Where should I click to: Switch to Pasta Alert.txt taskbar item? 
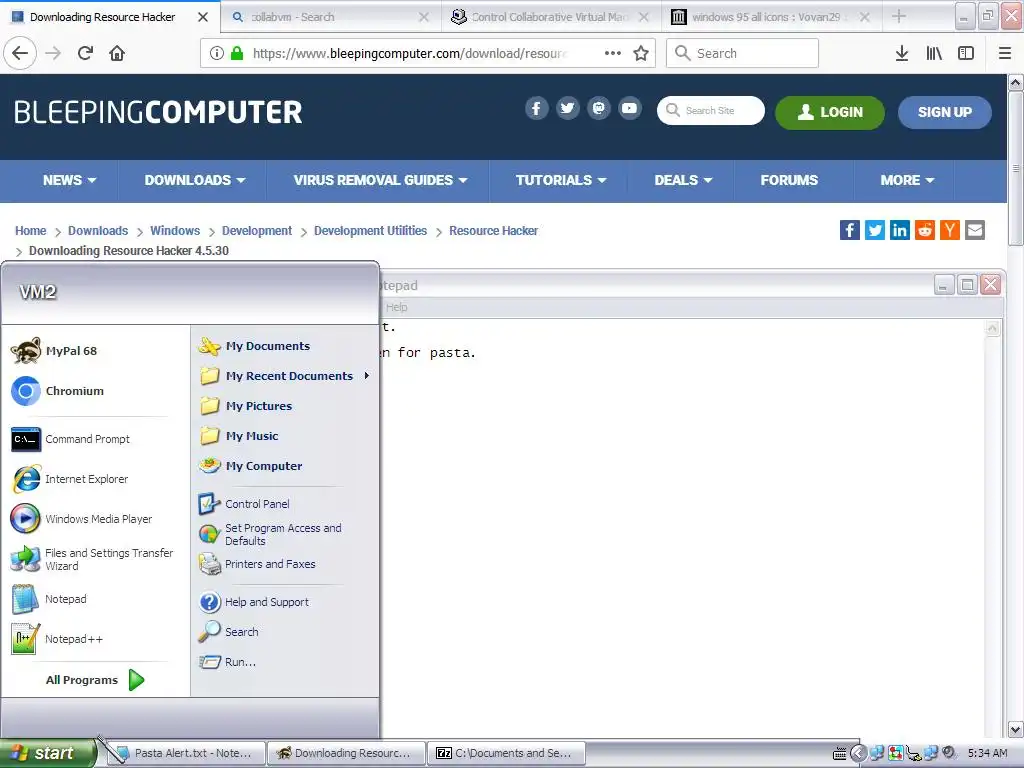pos(185,753)
